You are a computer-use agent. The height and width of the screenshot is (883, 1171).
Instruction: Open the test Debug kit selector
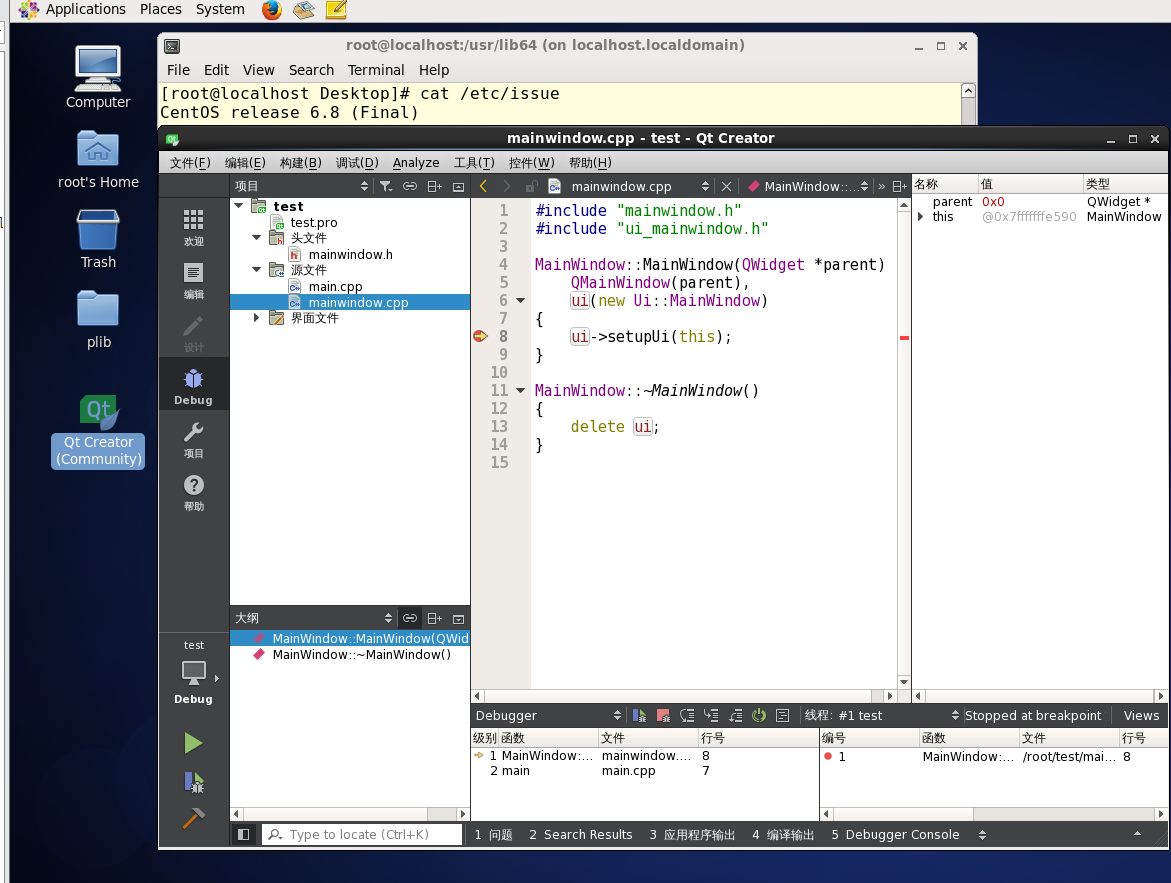(193, 672)
